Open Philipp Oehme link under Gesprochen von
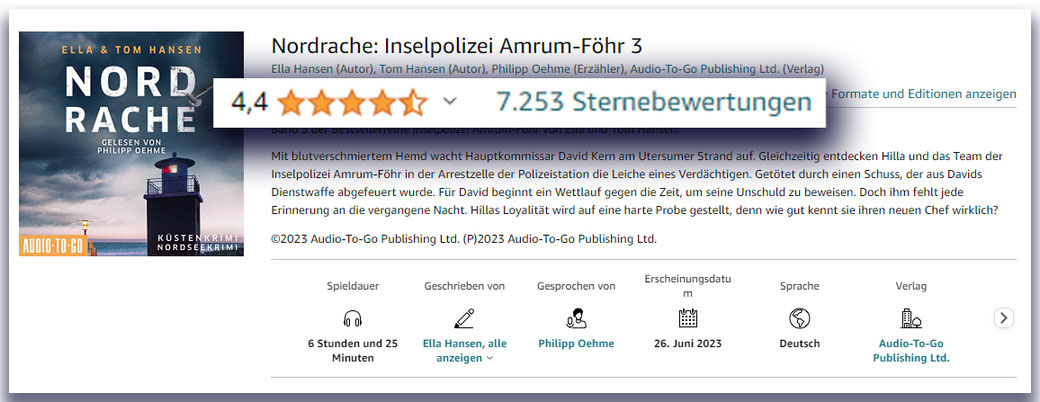The width and height of the screenshot is (1040, 402). coord(576,344)
